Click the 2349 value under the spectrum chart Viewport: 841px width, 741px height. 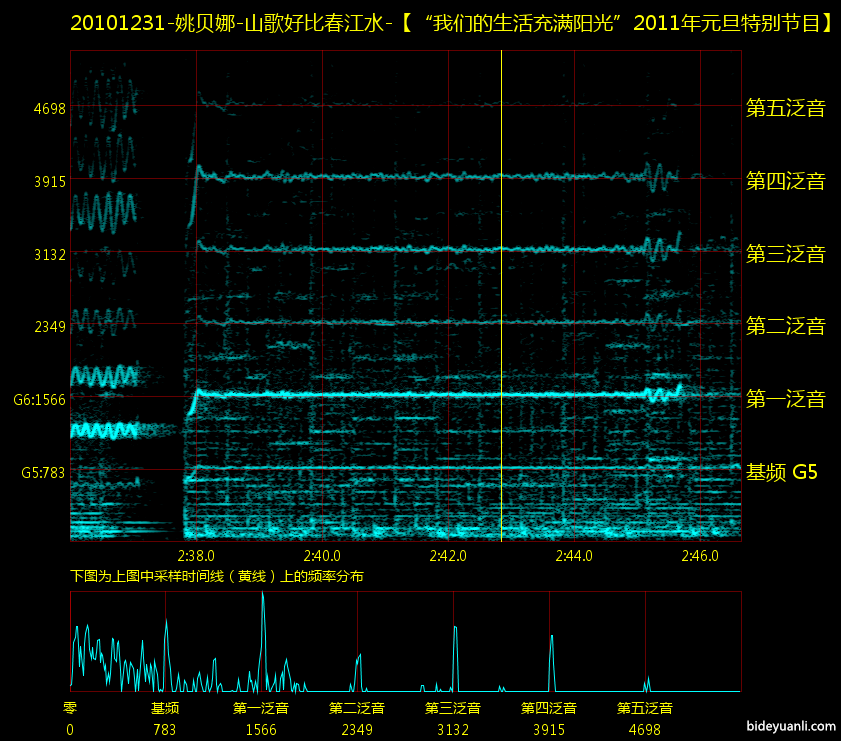coord(357,730)
